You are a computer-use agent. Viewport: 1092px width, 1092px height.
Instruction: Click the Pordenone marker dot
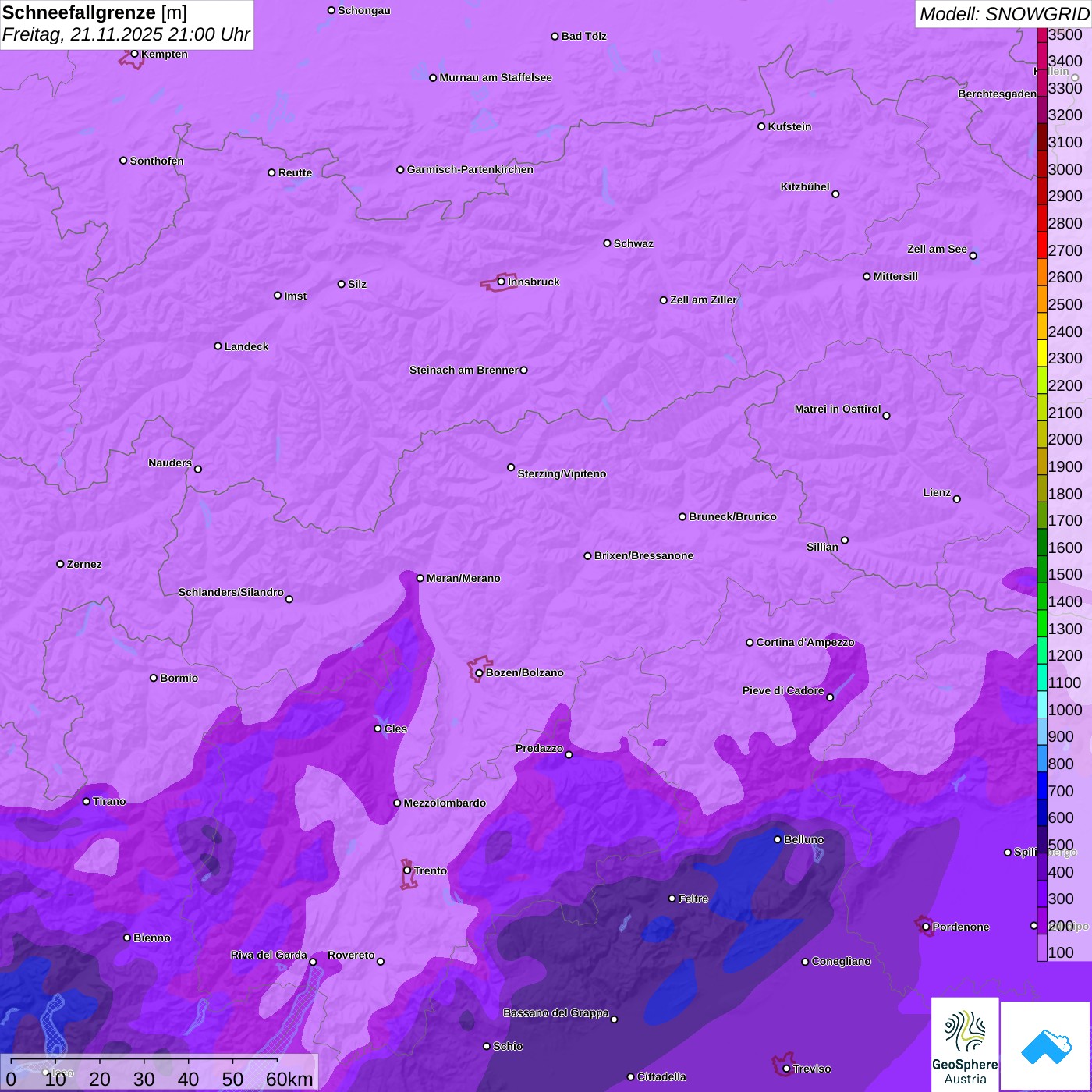[926, 927]
